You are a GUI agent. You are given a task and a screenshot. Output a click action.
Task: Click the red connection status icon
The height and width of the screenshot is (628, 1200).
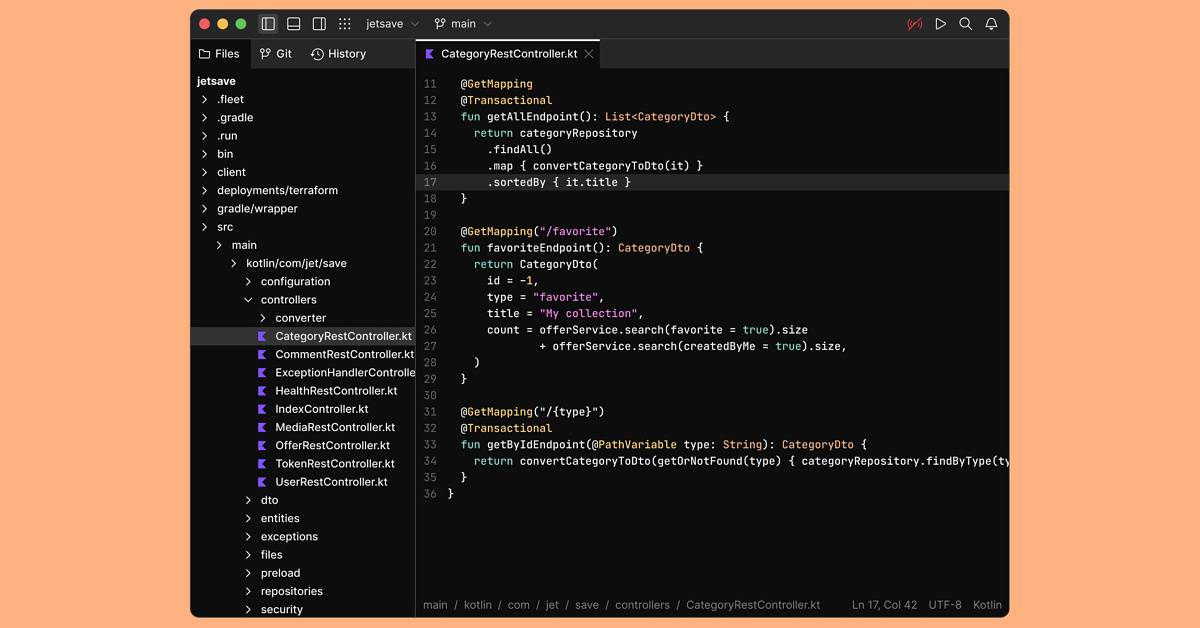pos(914,24)
